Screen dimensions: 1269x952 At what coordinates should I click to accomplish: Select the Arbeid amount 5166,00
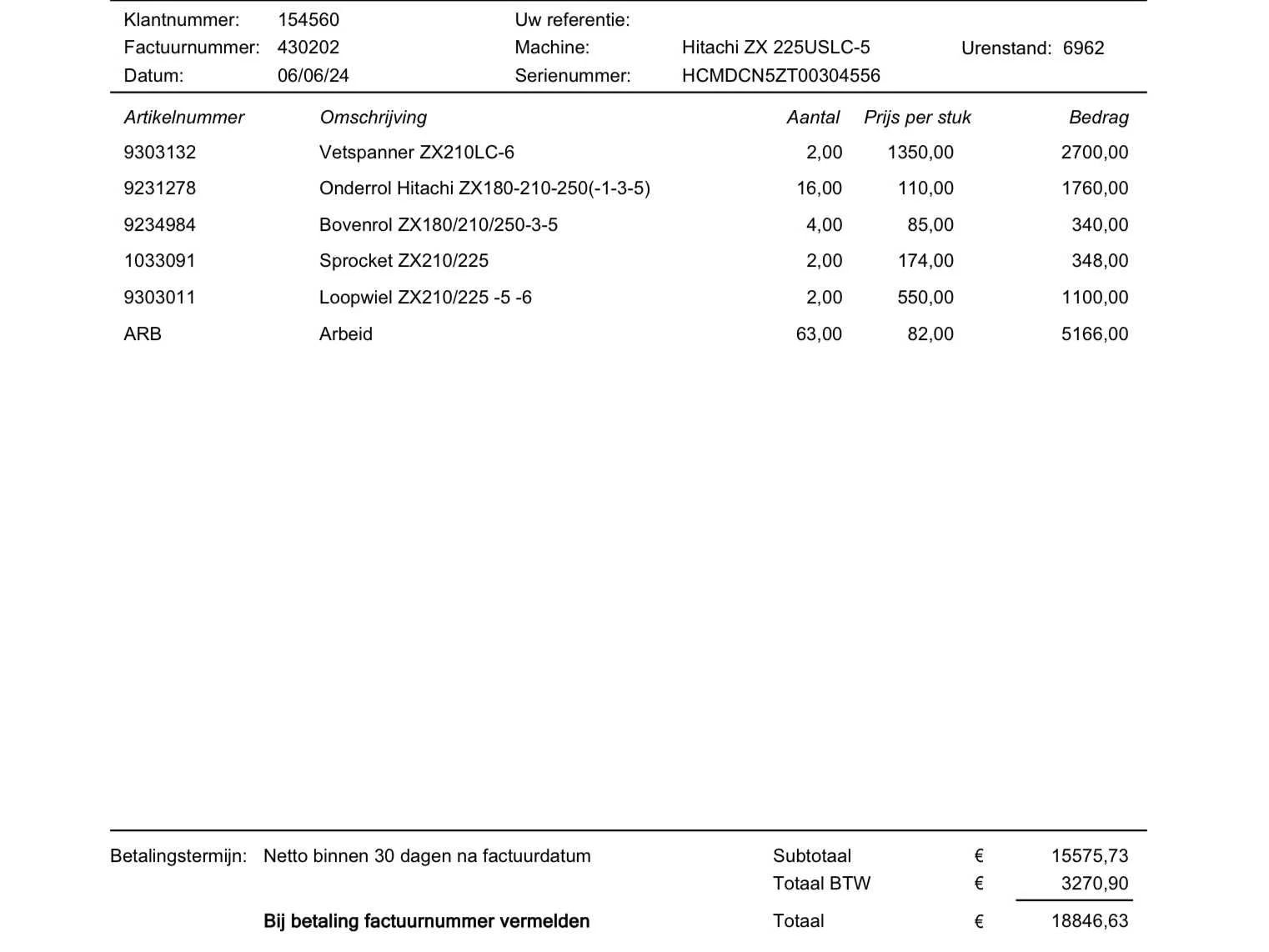(x=1095, y=334)
